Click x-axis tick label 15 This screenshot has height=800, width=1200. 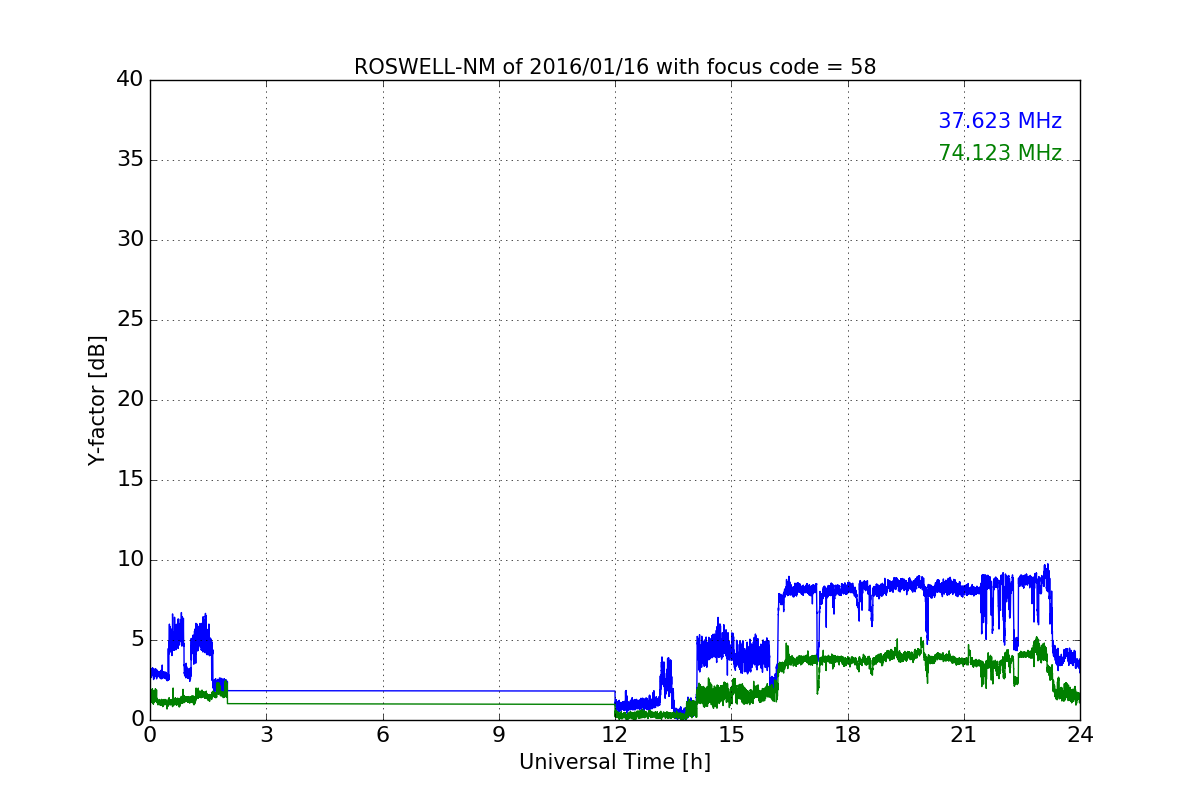(x=731, y=735)
